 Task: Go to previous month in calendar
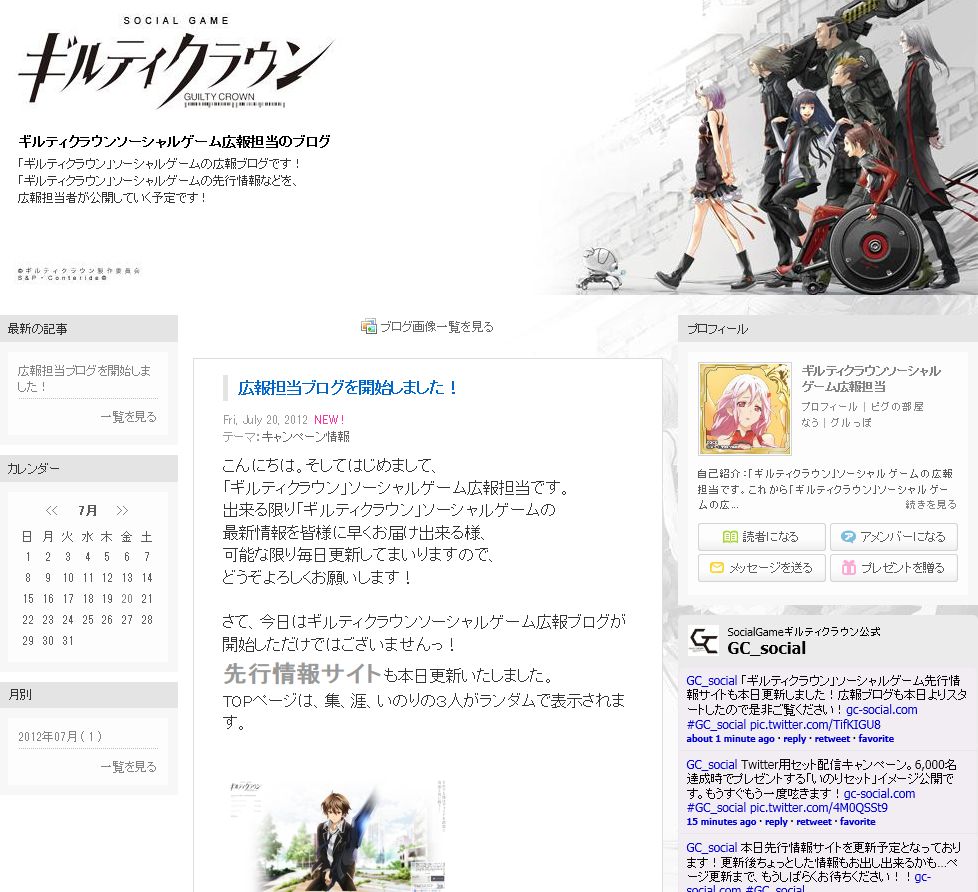(x=52, y=511)
